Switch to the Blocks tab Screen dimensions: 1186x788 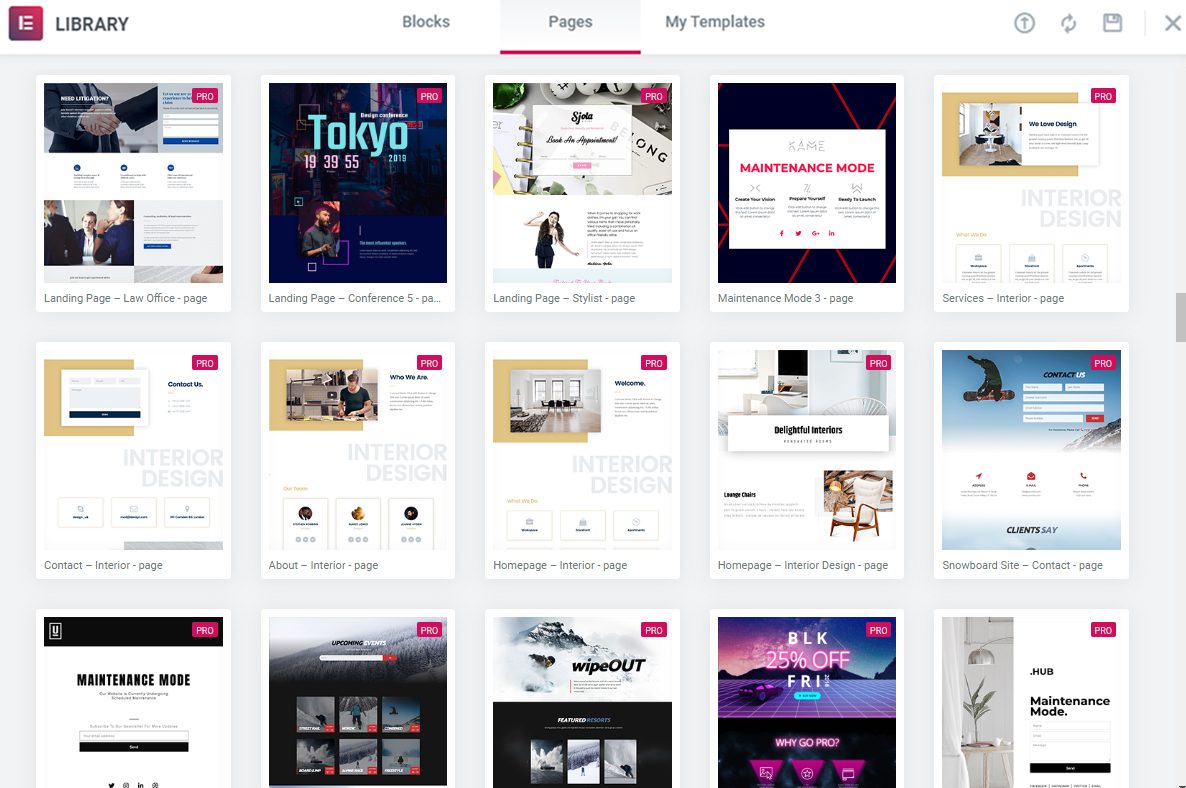tap(426, 22)
